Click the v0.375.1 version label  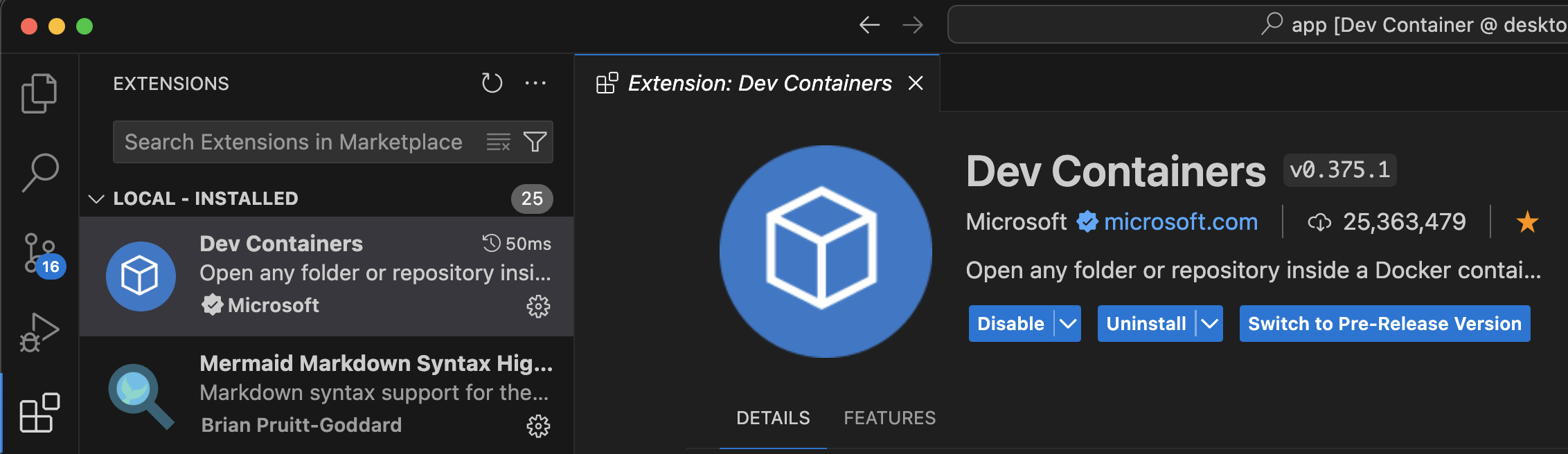pos(1339,170)
